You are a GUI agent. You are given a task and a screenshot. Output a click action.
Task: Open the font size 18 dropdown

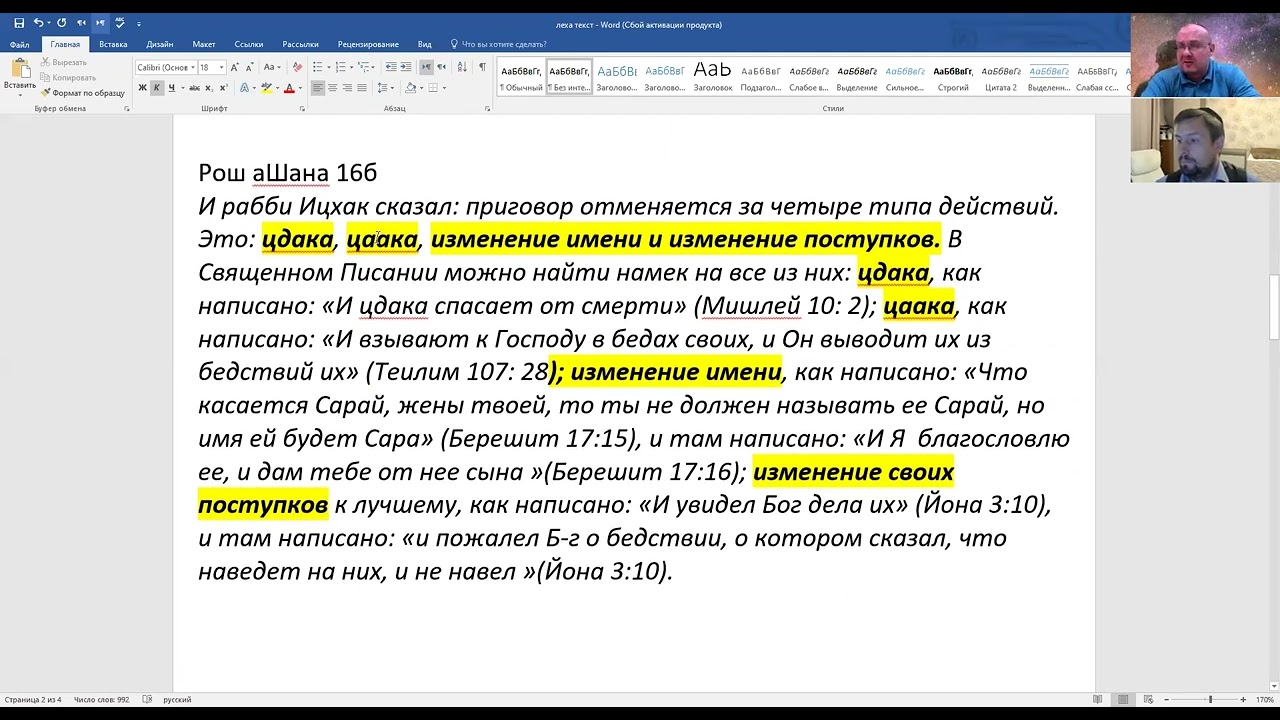221,67
